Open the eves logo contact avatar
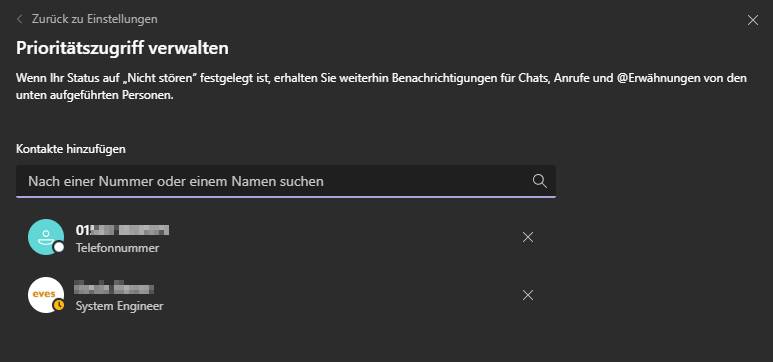This screenshot has width=773, height=362. 46,295
